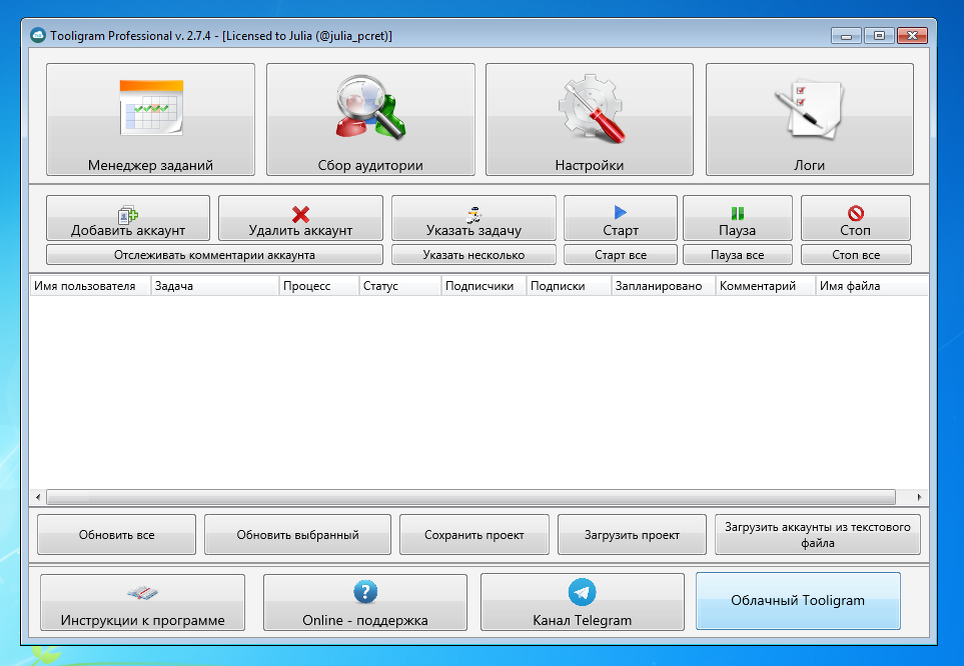Click the Пауза все button

(737, 255)
